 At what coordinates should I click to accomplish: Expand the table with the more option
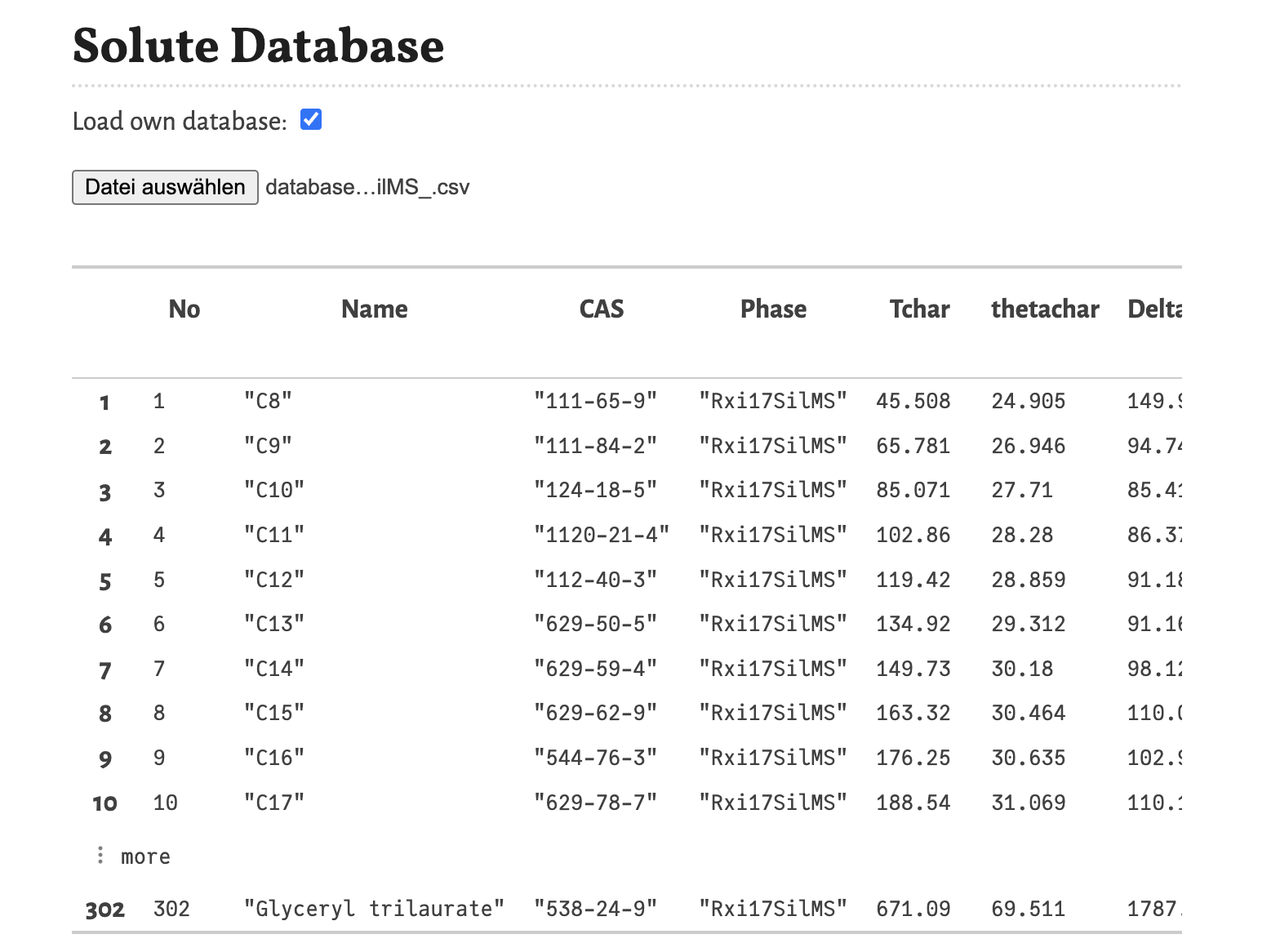tap(145, 856)
